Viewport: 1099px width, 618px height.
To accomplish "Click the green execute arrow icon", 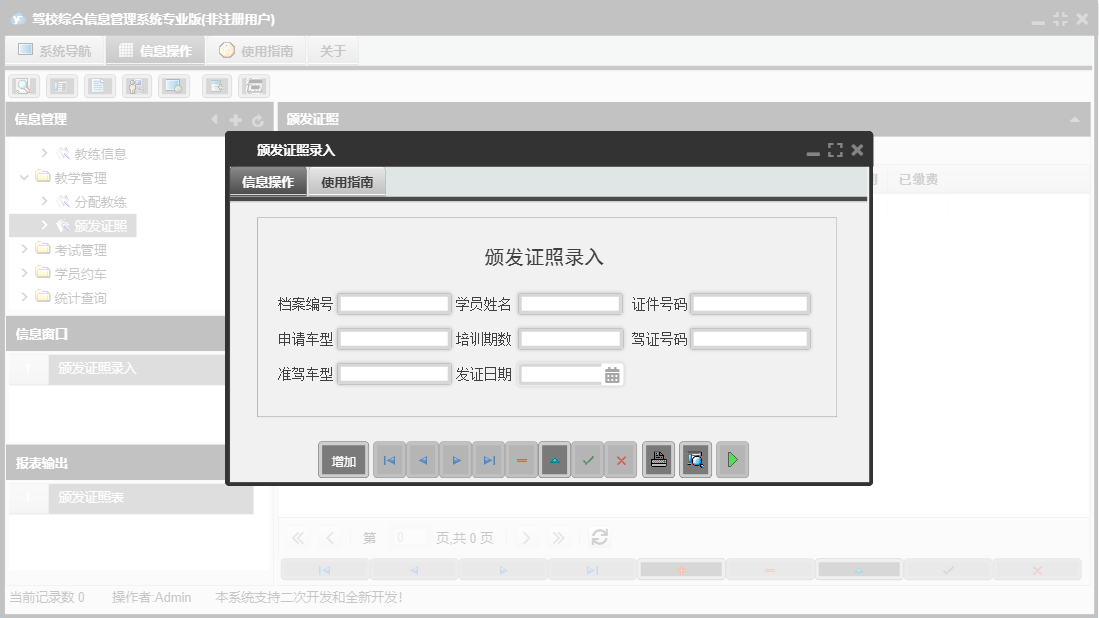I will coord(732,459).
